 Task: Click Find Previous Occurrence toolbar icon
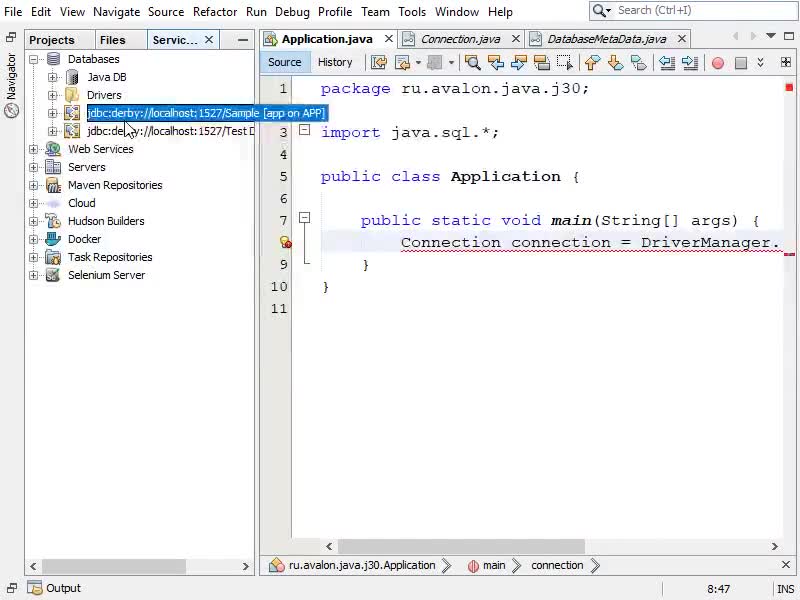pos(495,62)
